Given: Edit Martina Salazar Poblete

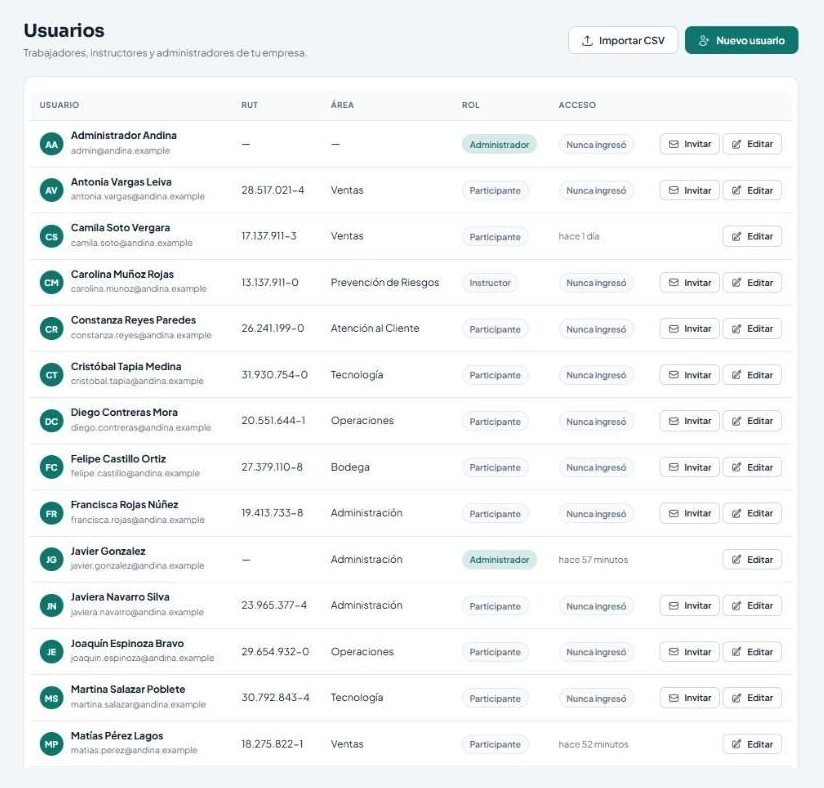Looking at the screenshot, I should [x=752, y=698].
